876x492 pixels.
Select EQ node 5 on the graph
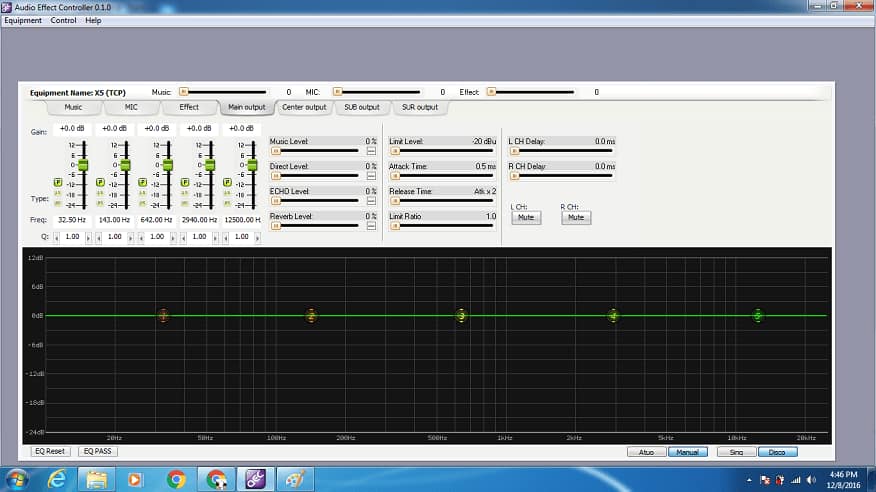coord(758,316)
